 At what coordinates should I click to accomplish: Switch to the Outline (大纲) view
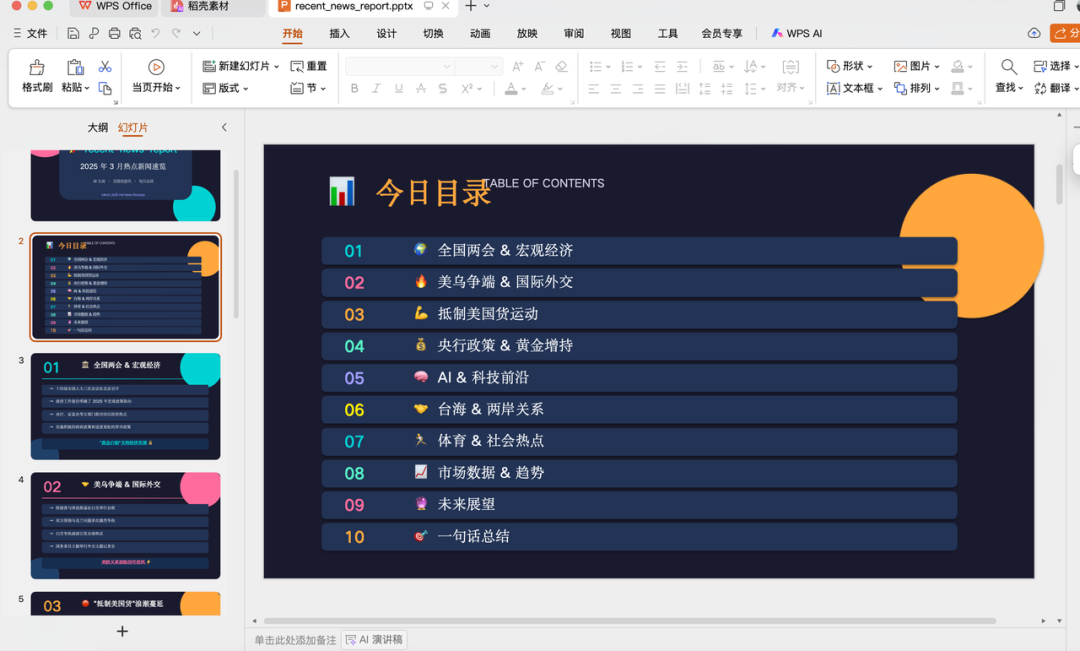(x=97, y=128)
